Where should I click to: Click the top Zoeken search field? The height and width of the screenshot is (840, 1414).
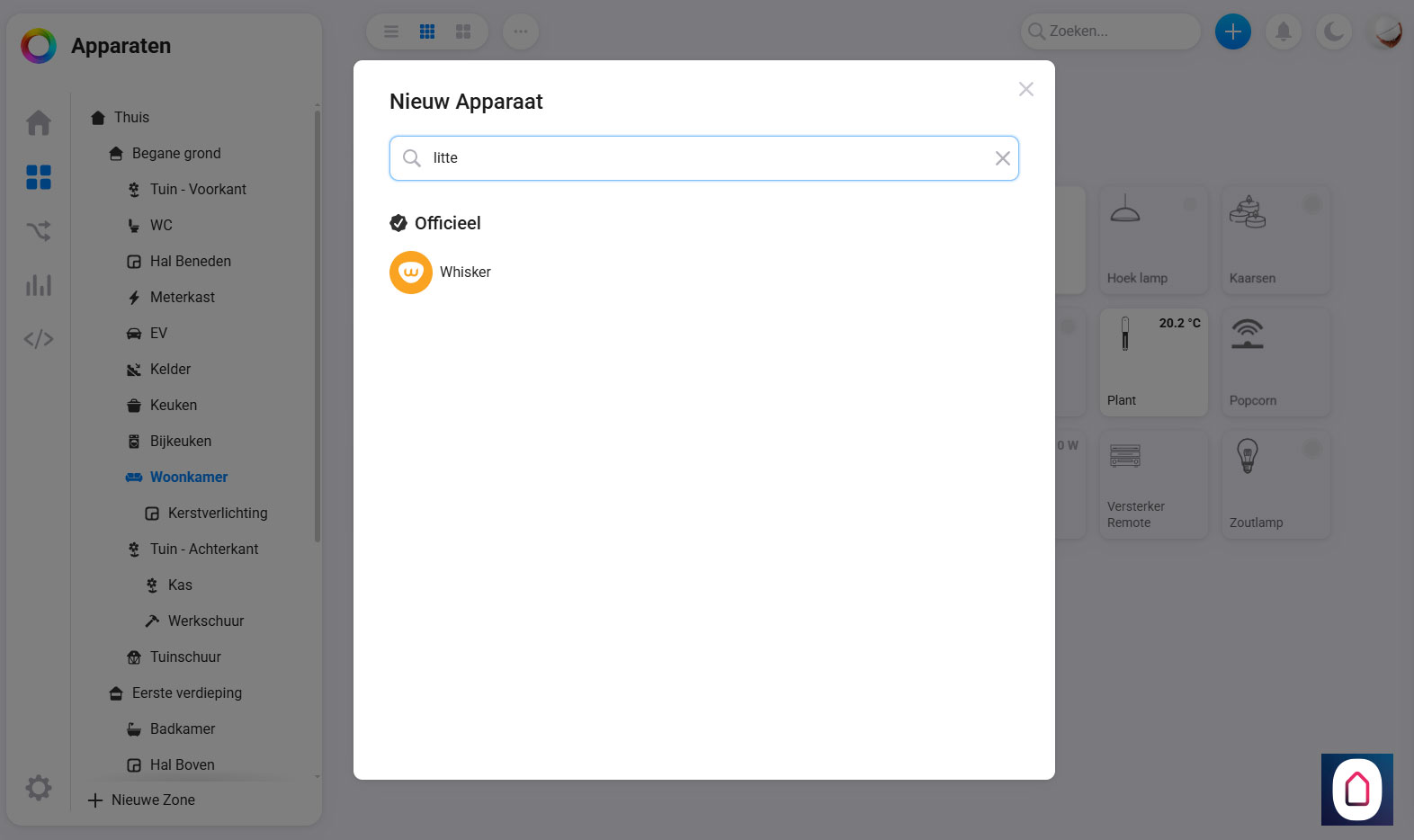click(x=1111, y=31)
